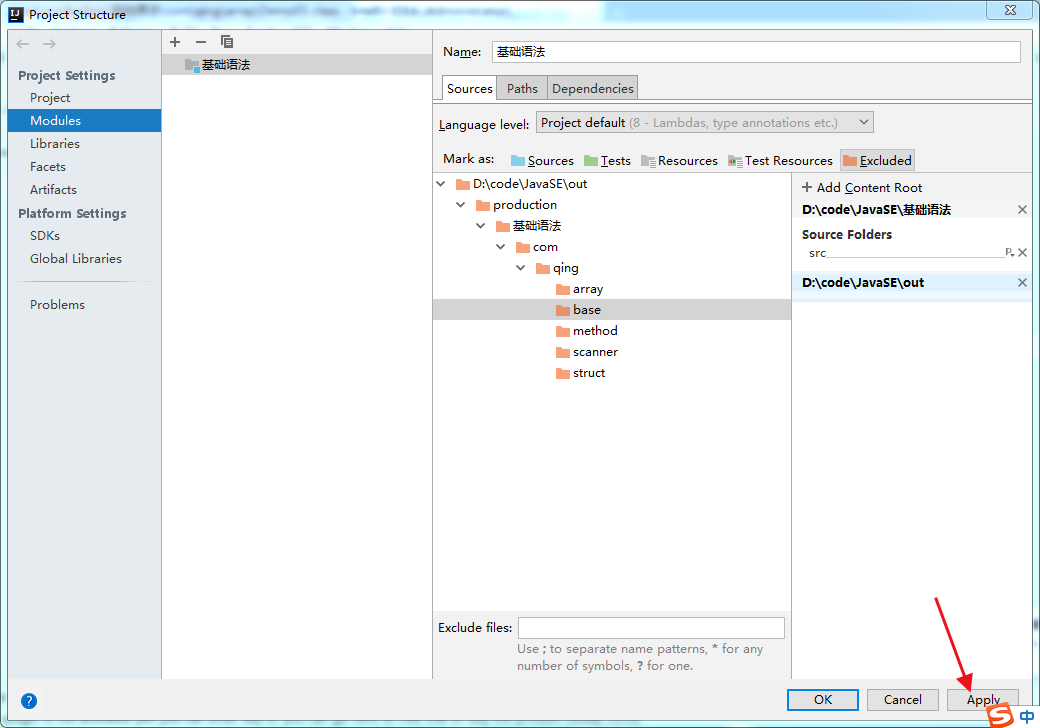The width and height of the screenshot is (1040, 728).
Task: Switch to the Paths tab
Action: [522, 88]
